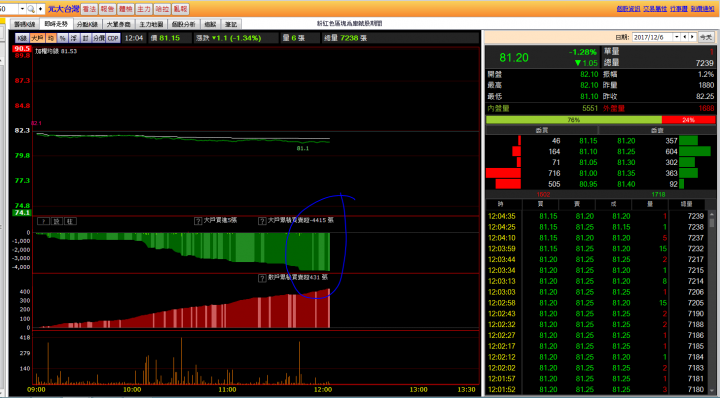Click the help icon beside 大戶累積買賣超
This screenshot has height=398, width=720.
[x=262, y=221]
